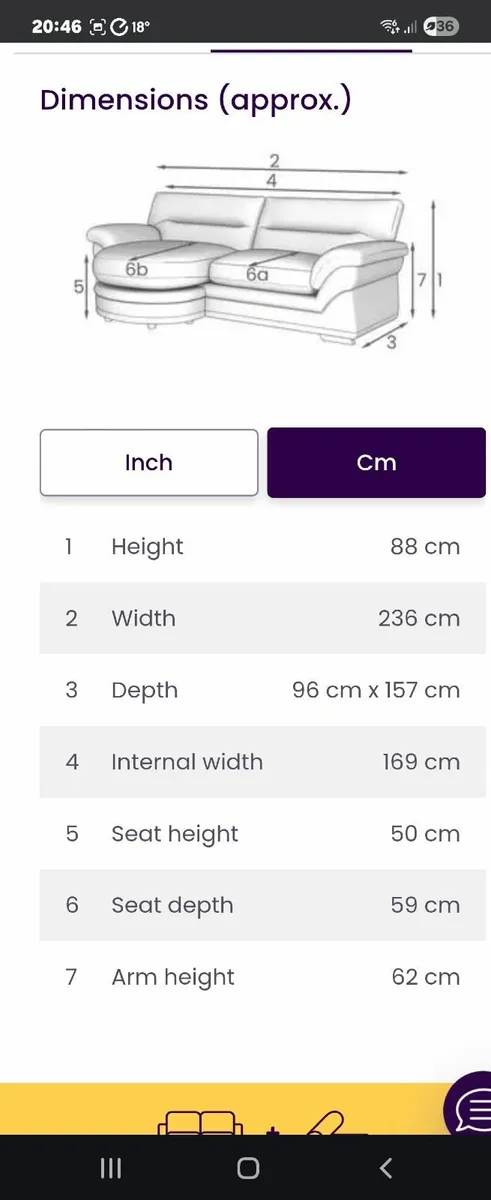
Task: Tap the clock showing 20:46
Action: pyautogui.click(x=56, y=27)
